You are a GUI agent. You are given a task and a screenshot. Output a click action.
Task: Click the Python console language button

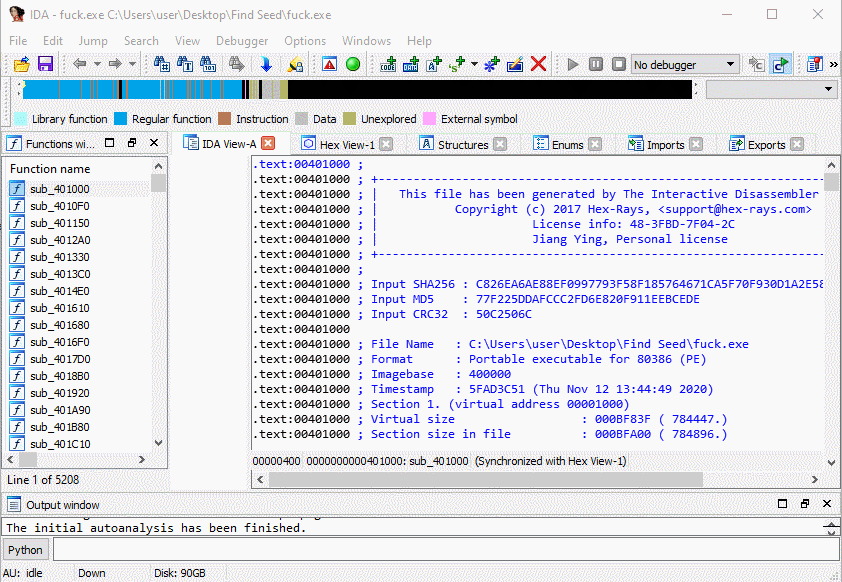[25, 550]
